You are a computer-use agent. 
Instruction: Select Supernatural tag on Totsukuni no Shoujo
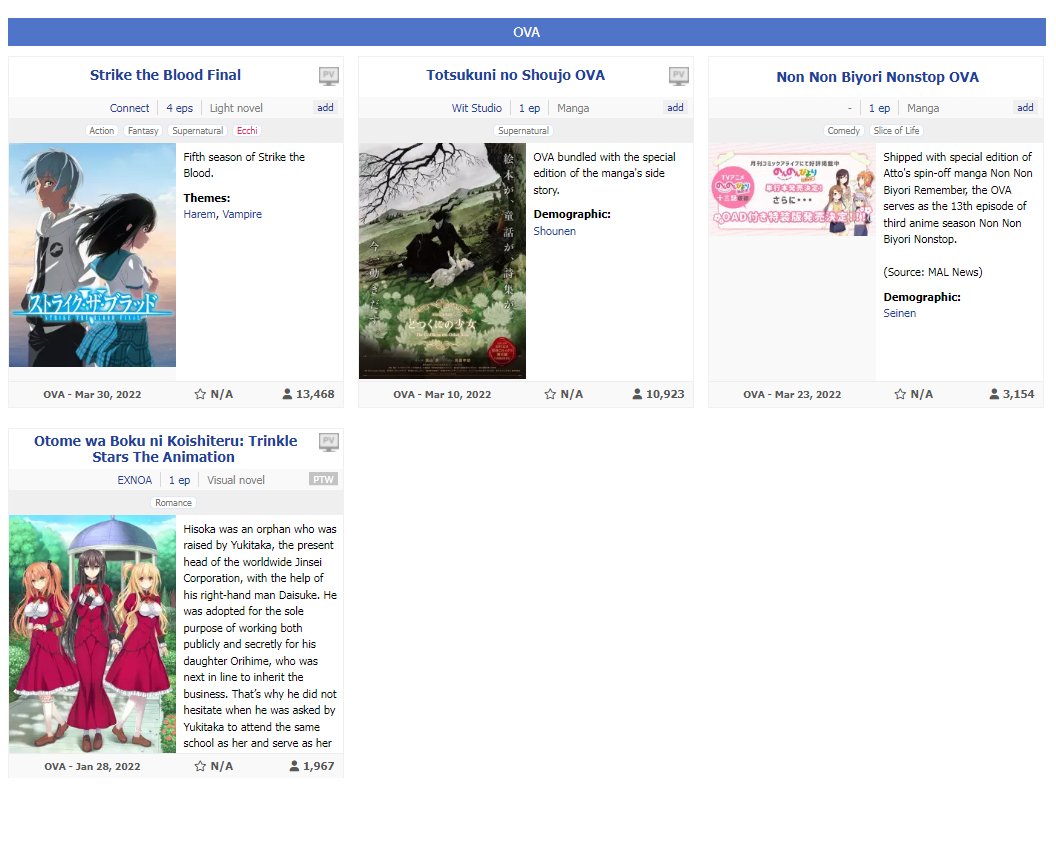[523, 131]
